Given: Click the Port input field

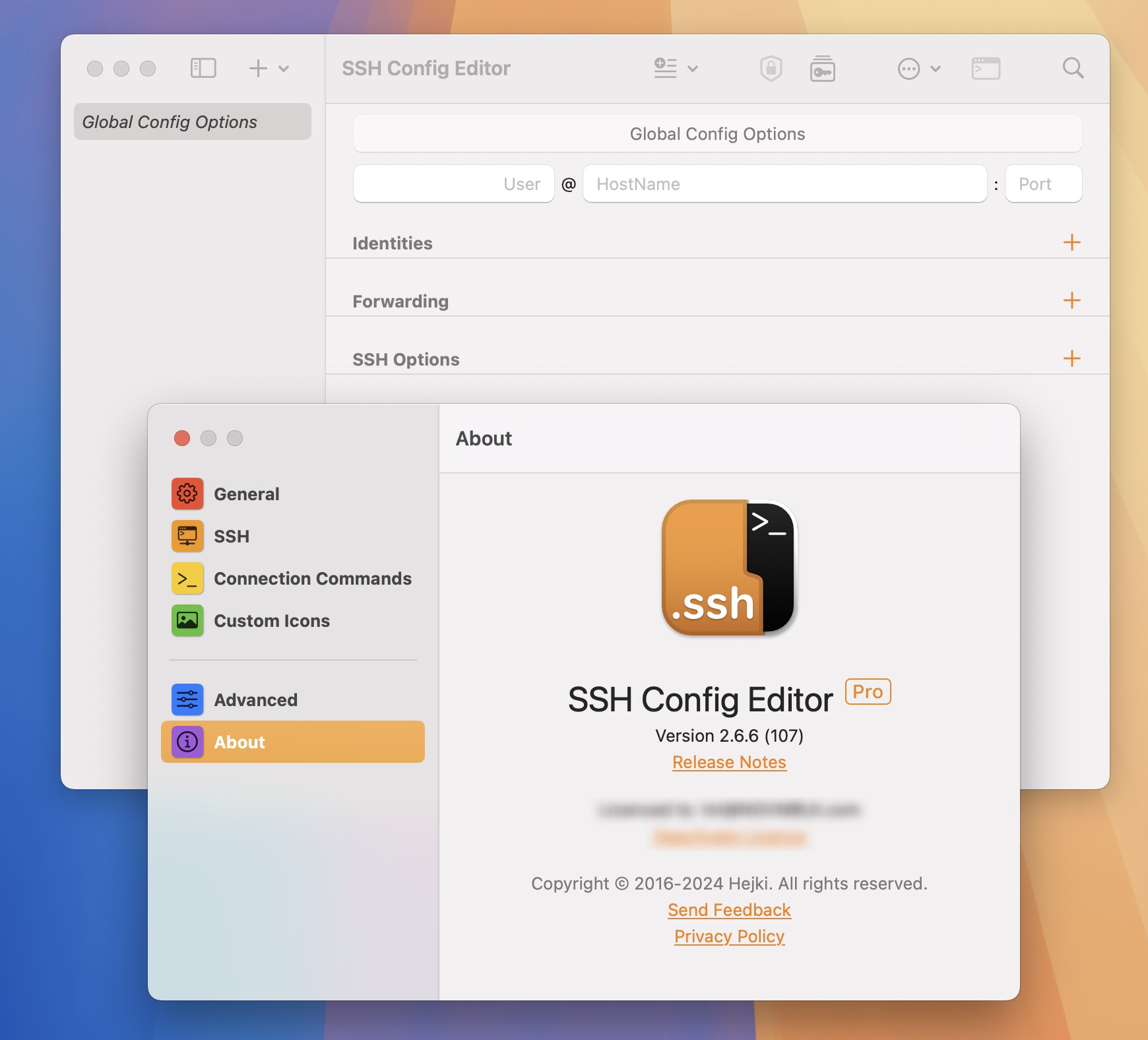Looking at the screenshot, I should pos(1043,183).
